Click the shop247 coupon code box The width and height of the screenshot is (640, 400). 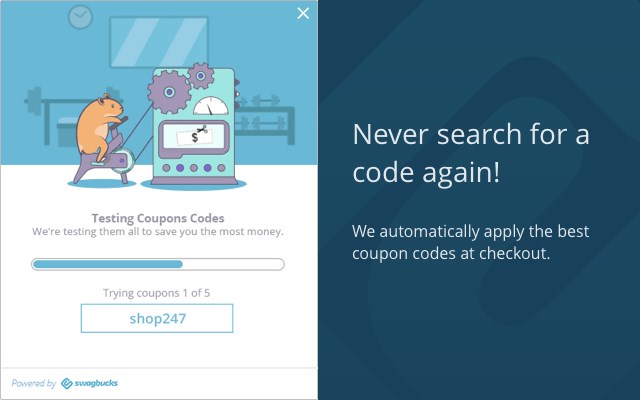pyautogui.click(x=157, y=318)
